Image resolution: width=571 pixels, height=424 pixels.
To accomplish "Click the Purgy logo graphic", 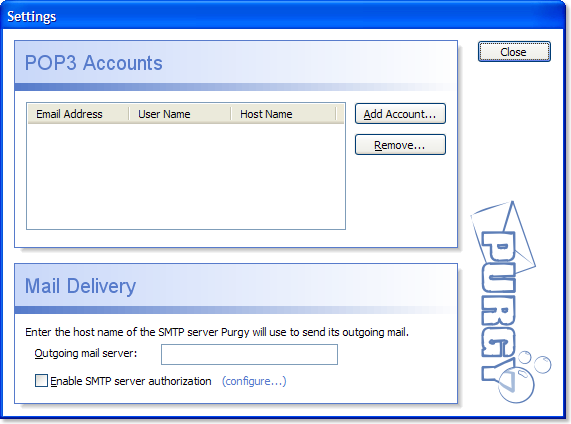I will 511,302.
